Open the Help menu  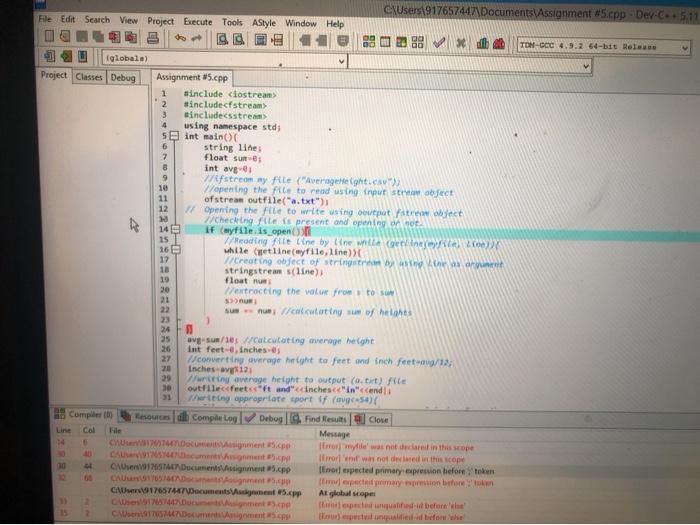pyautogui.click(x=335, y=24)
